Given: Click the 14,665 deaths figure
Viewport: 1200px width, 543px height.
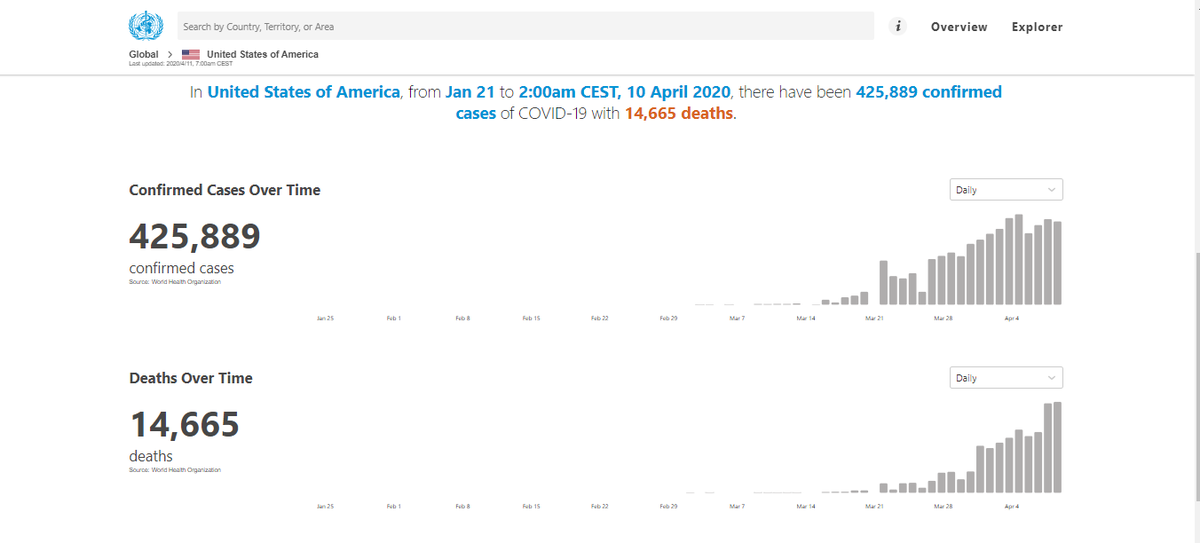Looking at the screenshot, I should click(x=184, y=425).
